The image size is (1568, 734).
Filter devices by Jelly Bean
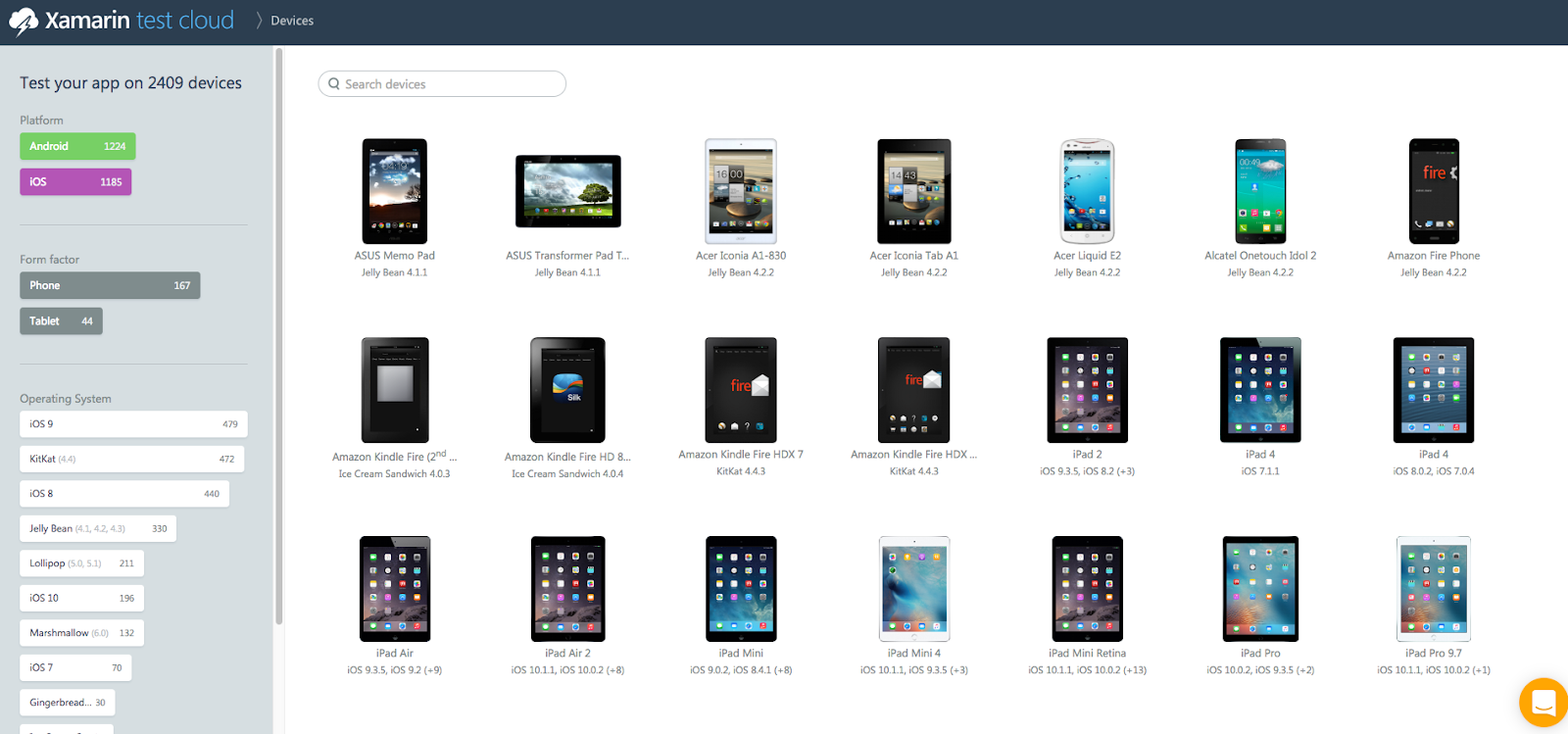tap(98, 528)
